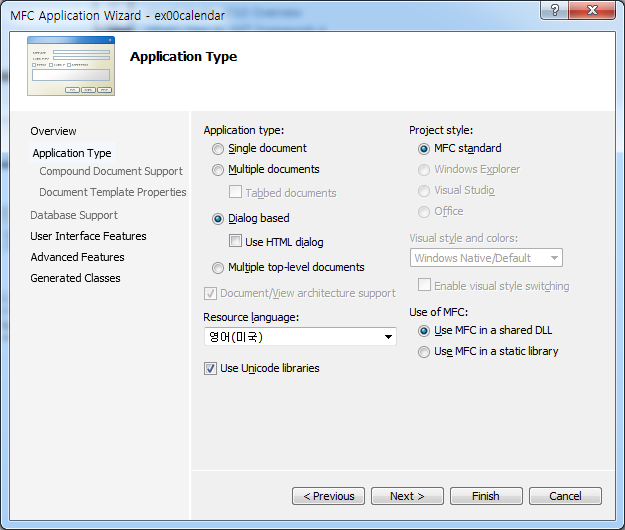This screenshot has height=530, width=625.
Task: Cancel the MFC Application Wizard
Action: (x=565, y=496)
